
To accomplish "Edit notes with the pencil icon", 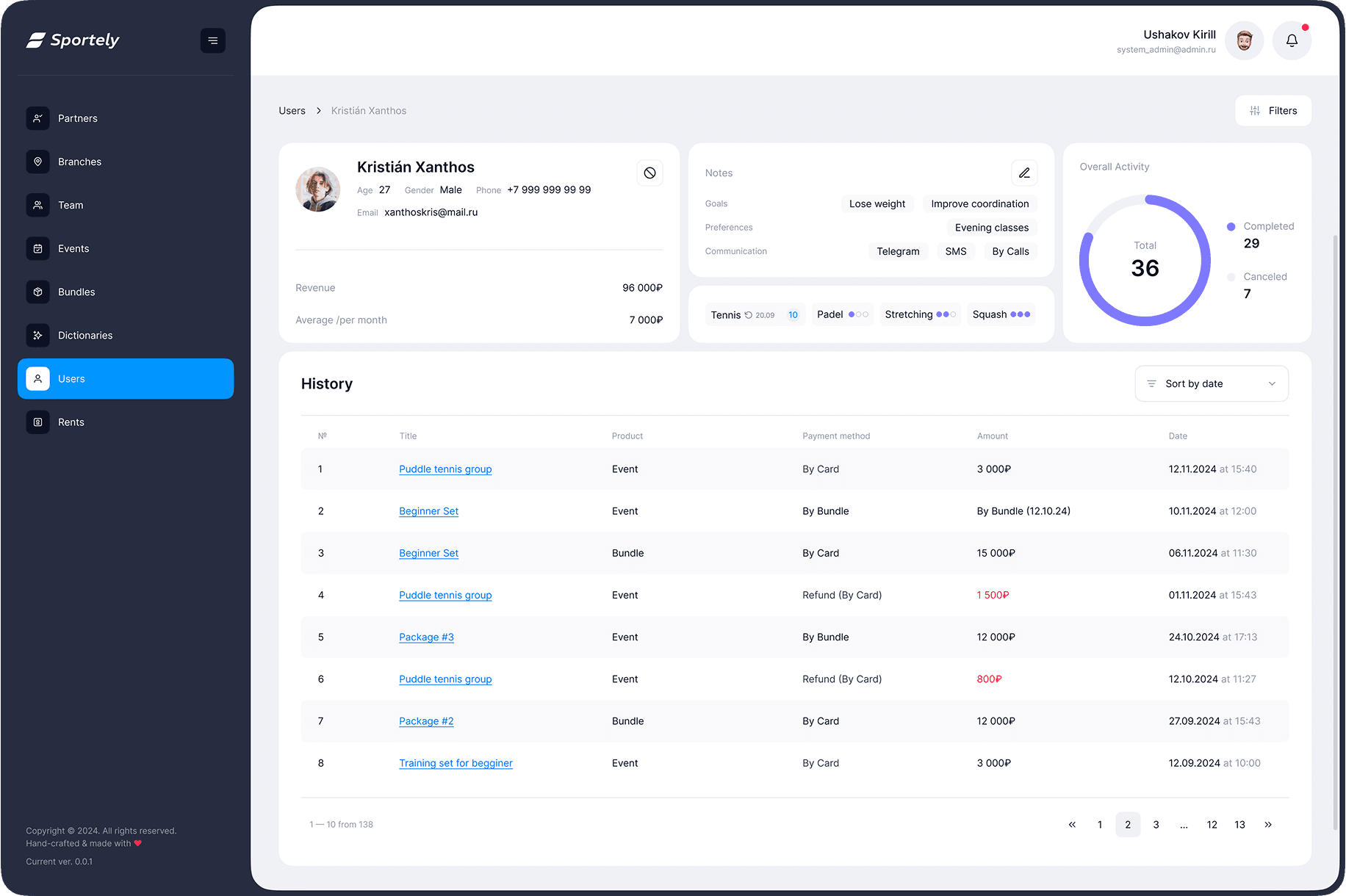I will click(1024, 173).
